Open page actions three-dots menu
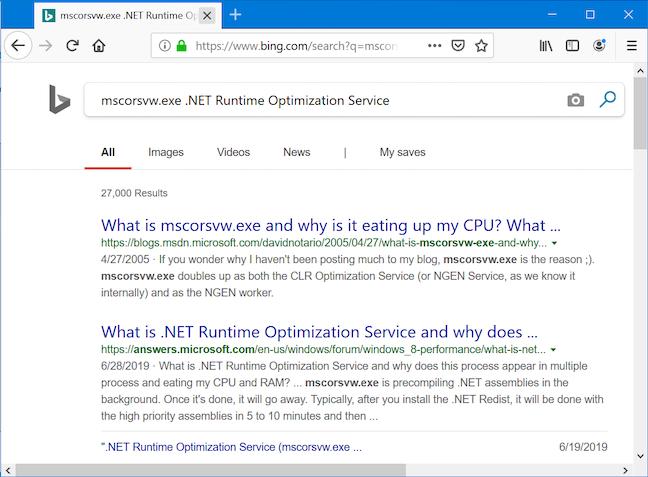The height and width of the screenshot is (477, 648). pos(434,45)
